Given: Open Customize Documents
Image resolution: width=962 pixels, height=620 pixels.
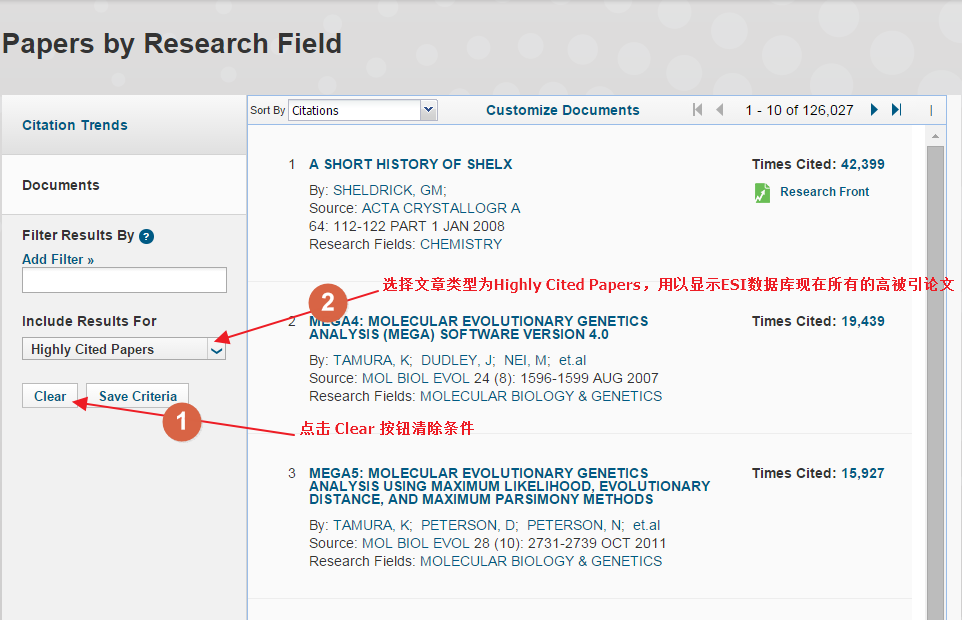Looking at the screenshot, I should (563, 110).
